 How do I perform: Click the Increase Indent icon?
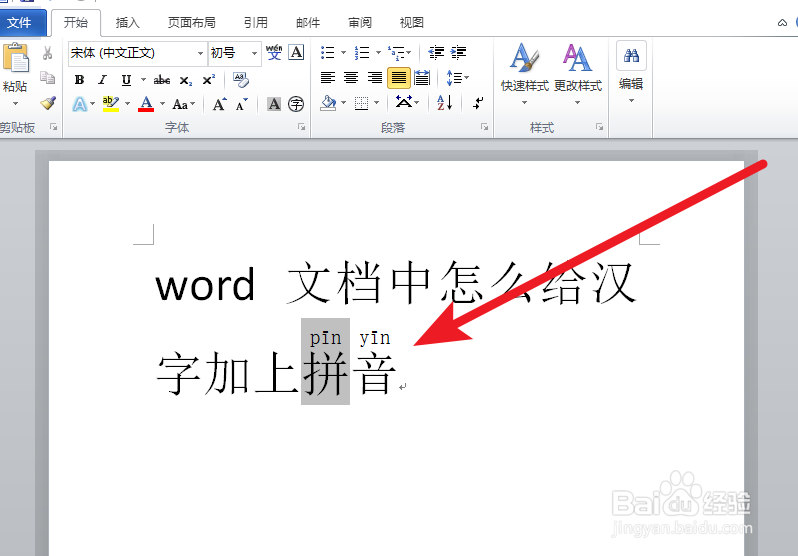459,52
